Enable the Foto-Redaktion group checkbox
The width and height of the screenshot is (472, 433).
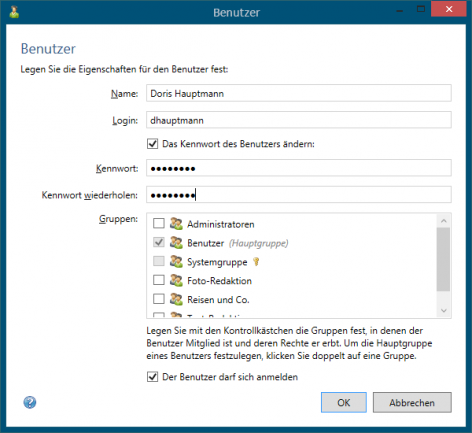click(159, 280)
